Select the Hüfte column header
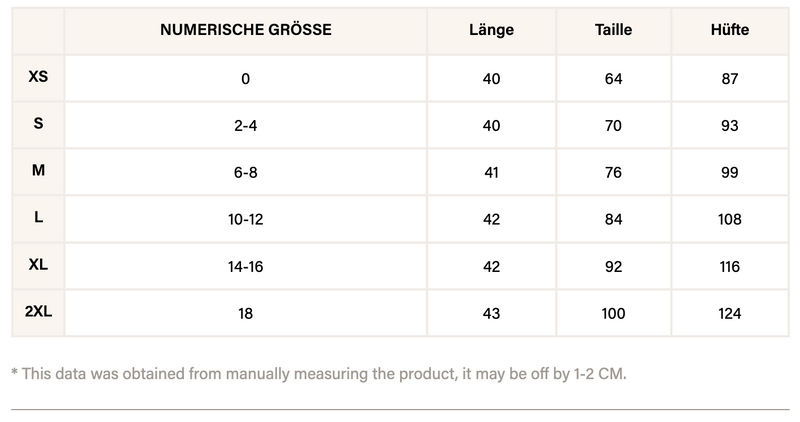 pyautogui.click(x=729, y=30)
